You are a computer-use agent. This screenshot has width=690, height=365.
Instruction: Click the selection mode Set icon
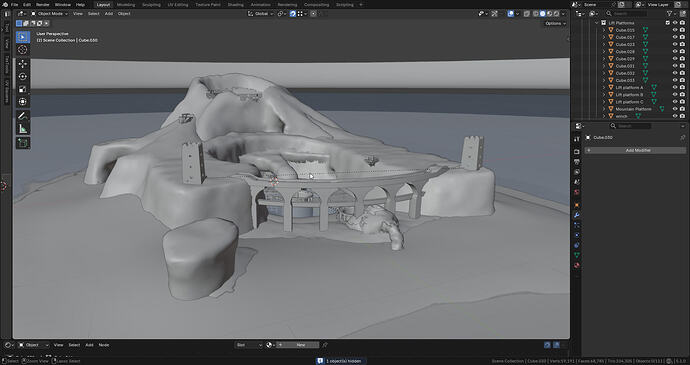(19, 23)
